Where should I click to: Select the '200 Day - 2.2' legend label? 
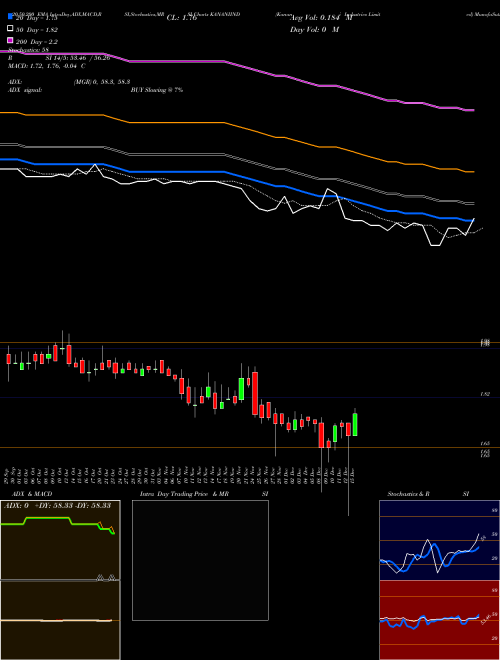[x=37, y=42]
